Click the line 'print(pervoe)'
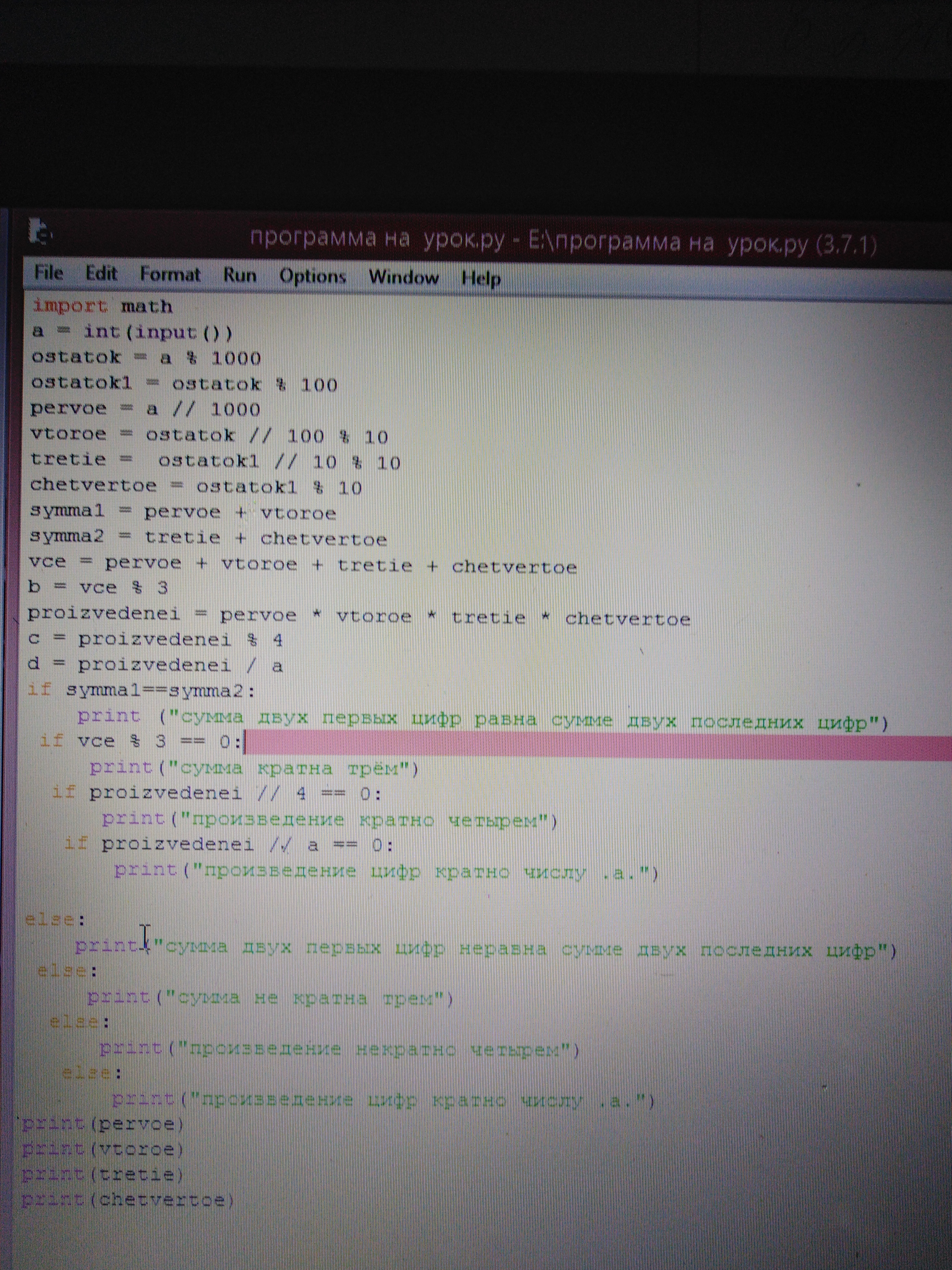 [x=103, y=1123]
